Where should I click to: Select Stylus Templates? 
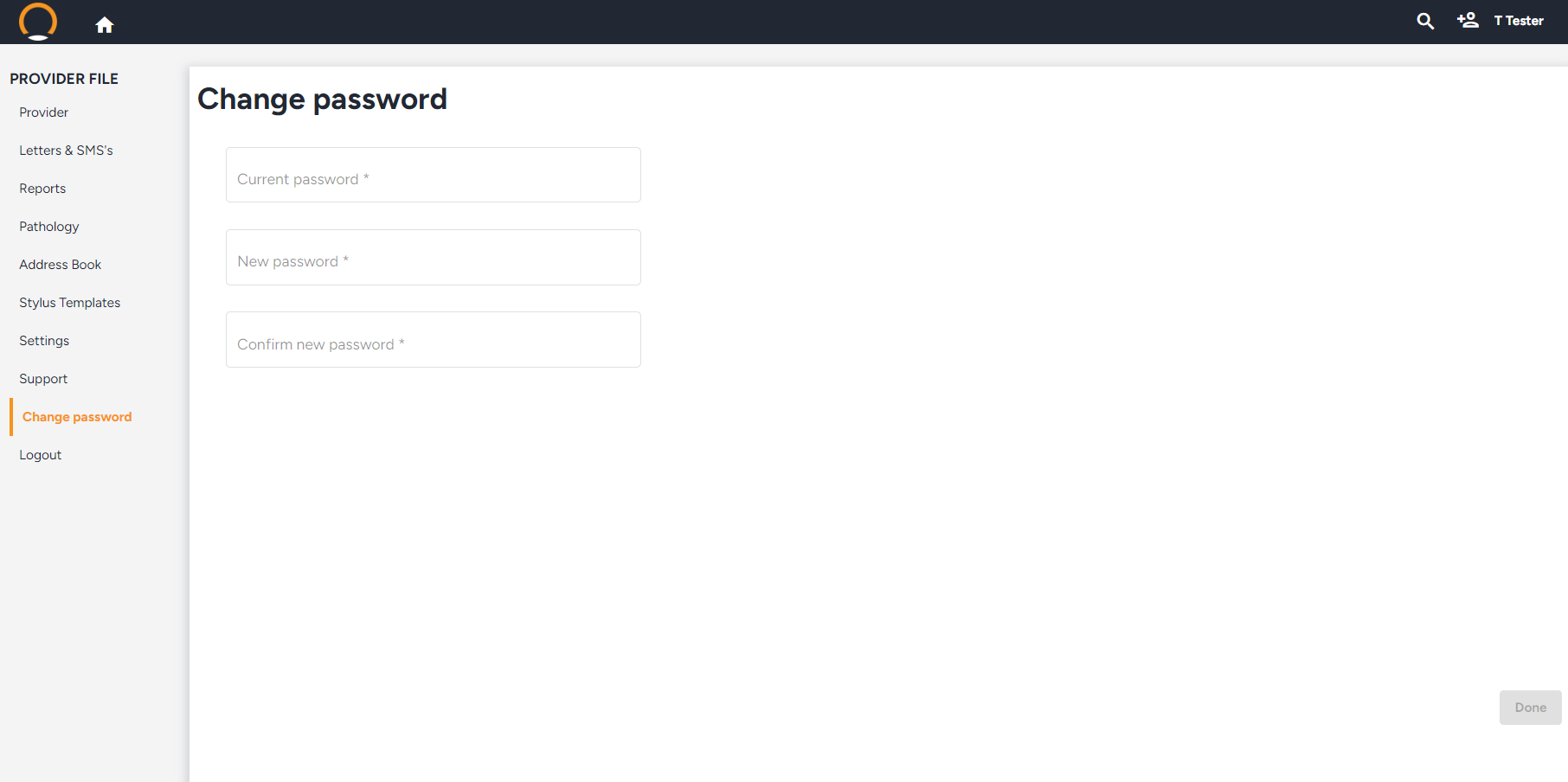70,303
